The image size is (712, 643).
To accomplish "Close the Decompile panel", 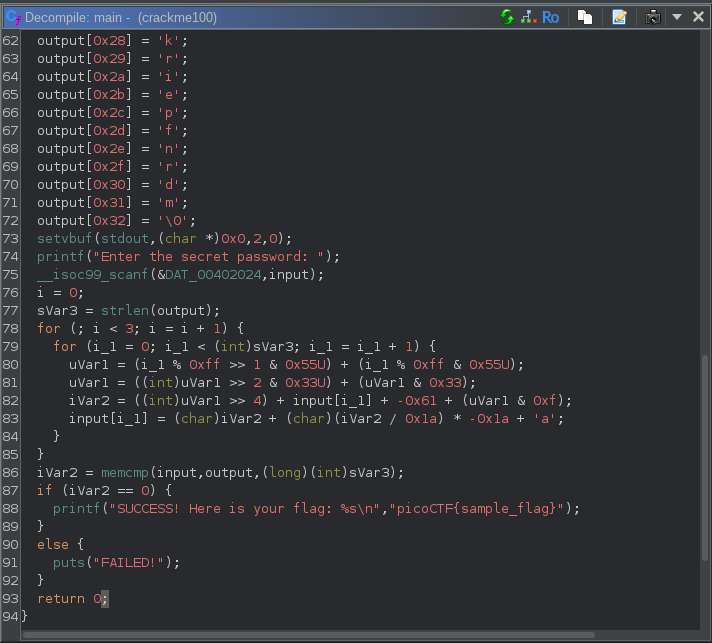I will point(698,17).
